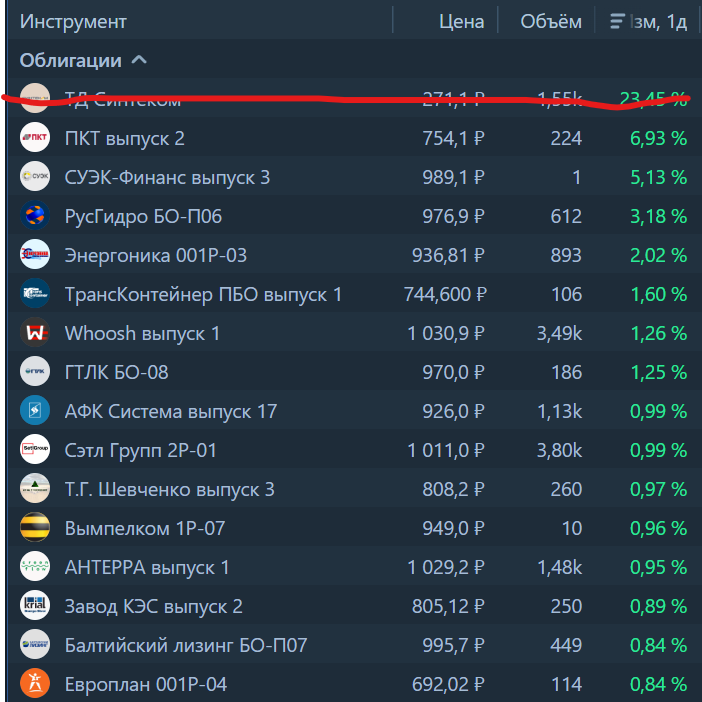Screen dimensions: 702x702
Task: Select Балтийский лизинг БО-П07 row
Action: (x=355, y=644)
